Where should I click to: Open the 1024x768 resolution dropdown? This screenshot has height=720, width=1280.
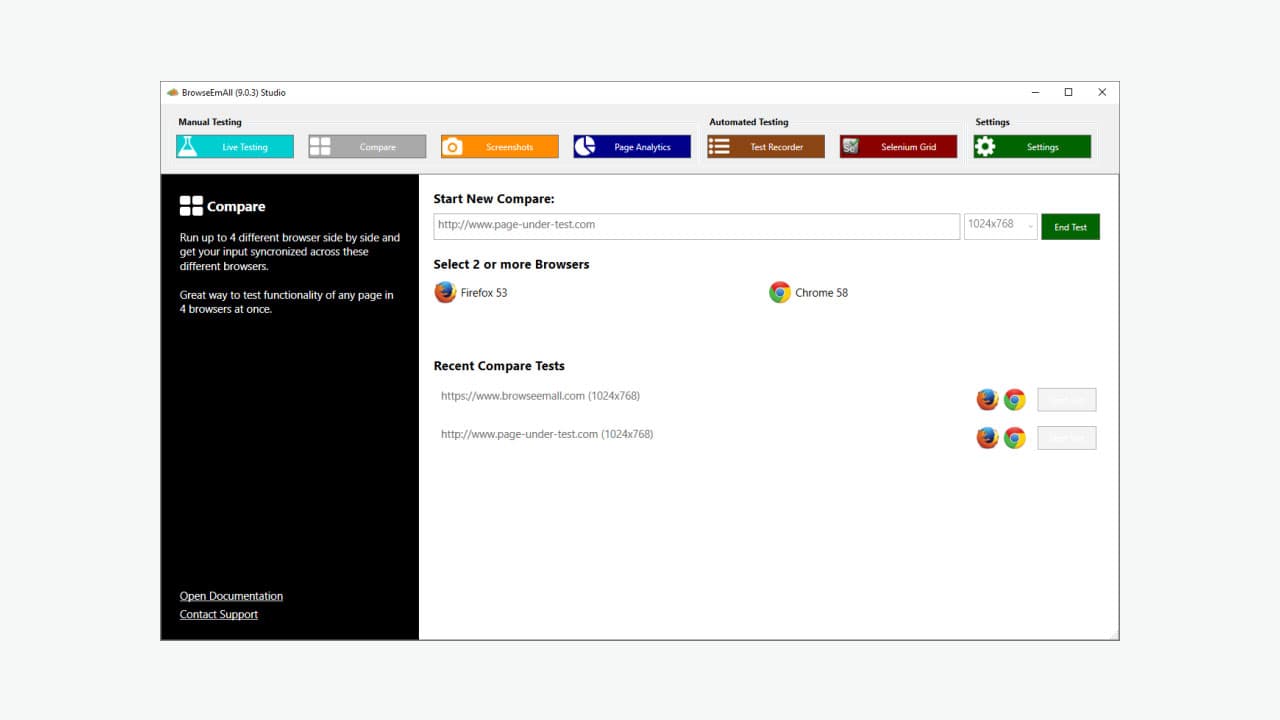[1000, 225]
